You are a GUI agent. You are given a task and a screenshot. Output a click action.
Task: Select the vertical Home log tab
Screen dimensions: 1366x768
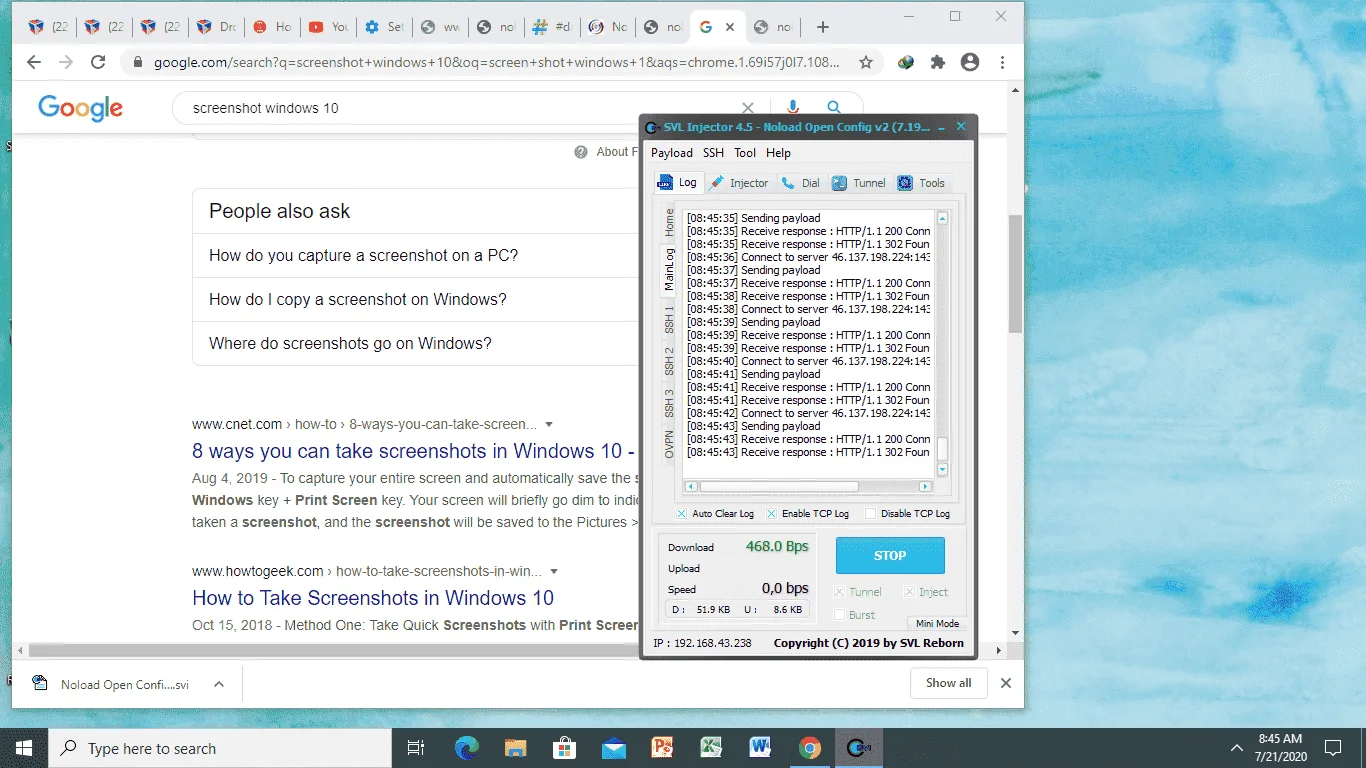coord(670,222)
